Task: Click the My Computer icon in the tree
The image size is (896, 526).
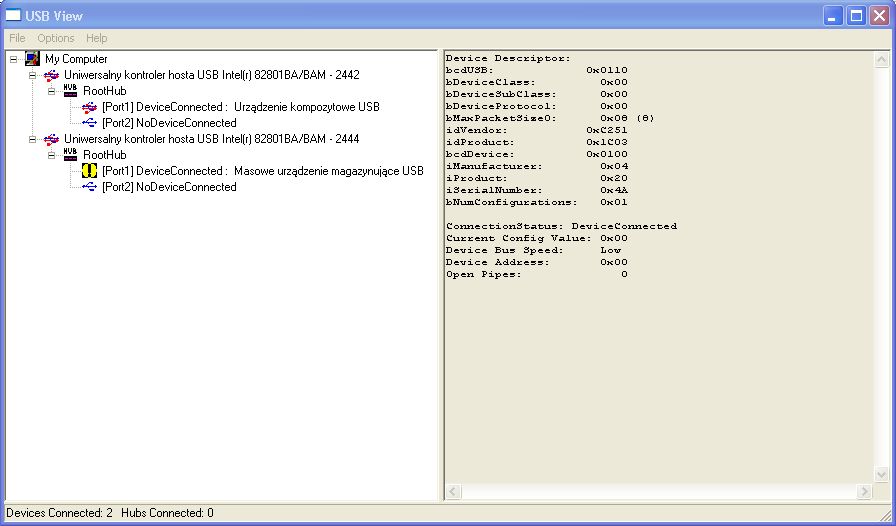Action: coord(32,58)
